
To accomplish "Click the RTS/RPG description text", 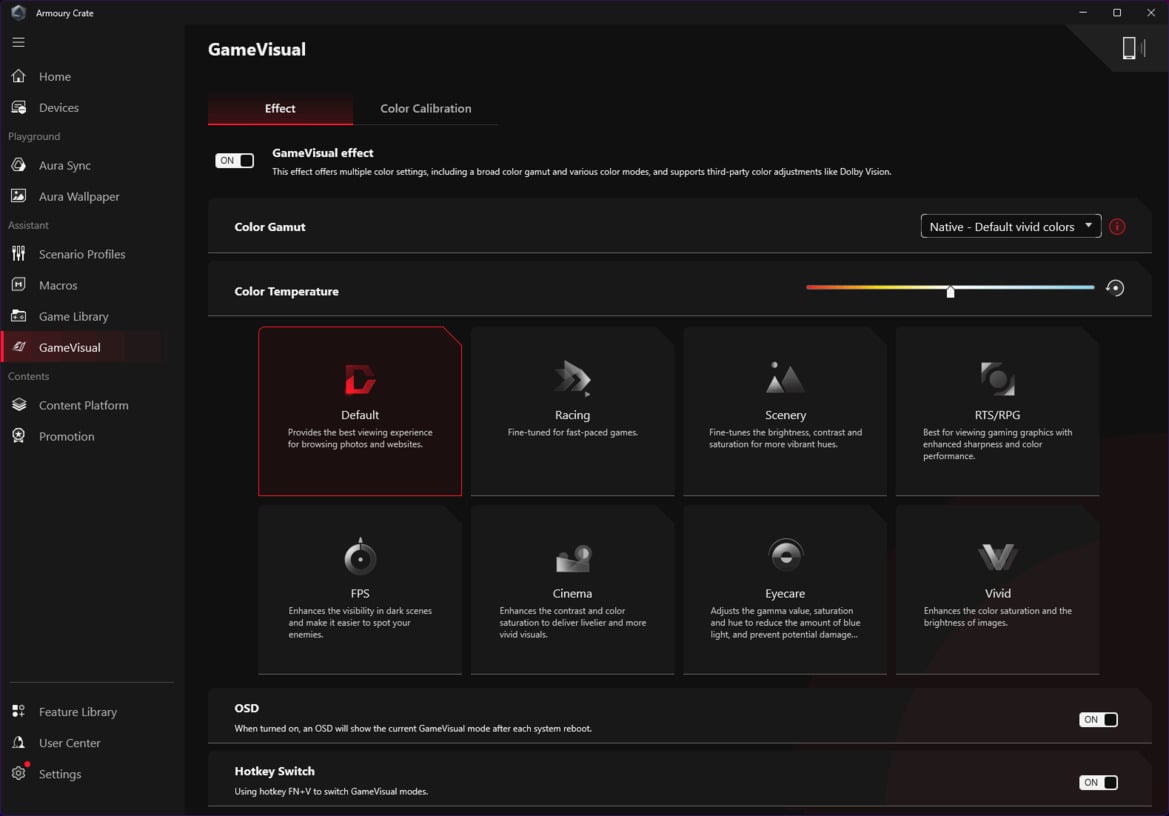I will [998, 444].
